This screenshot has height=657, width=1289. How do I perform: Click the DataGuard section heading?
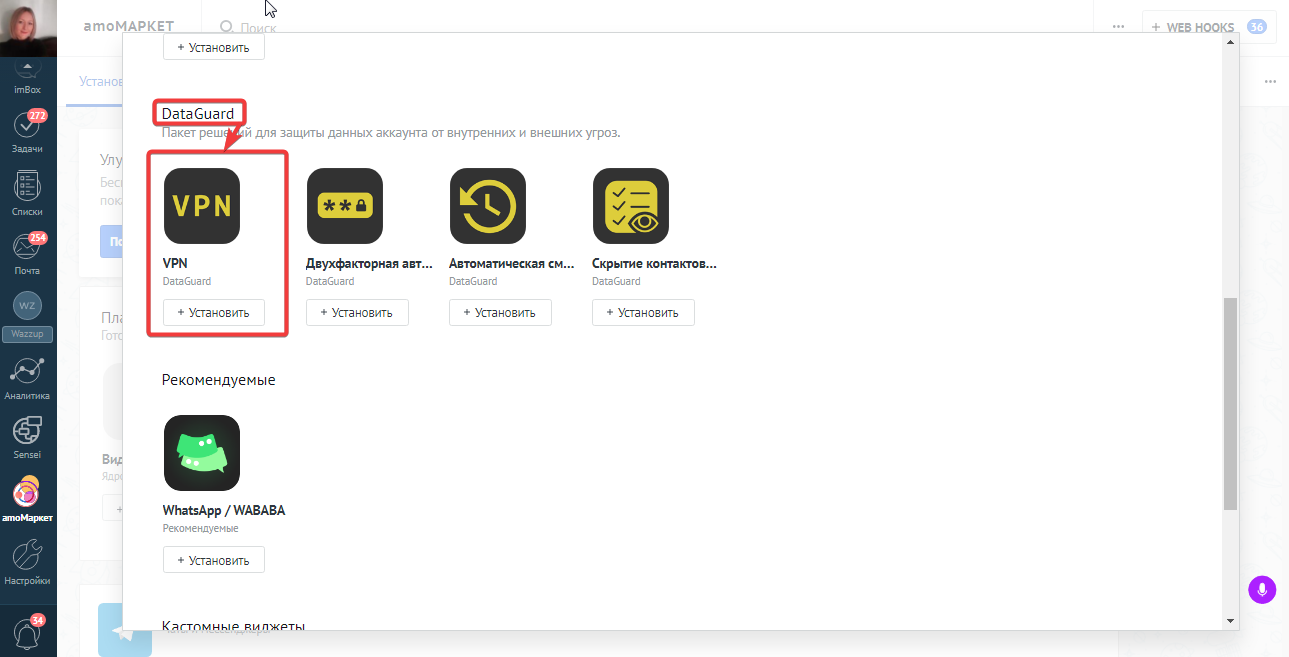click(x=198, y=113)
